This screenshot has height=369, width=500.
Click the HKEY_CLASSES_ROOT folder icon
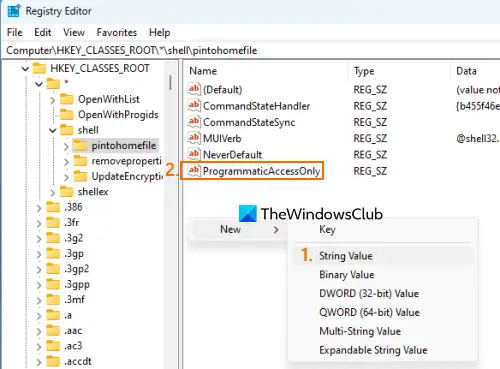(x=39, y=68)
